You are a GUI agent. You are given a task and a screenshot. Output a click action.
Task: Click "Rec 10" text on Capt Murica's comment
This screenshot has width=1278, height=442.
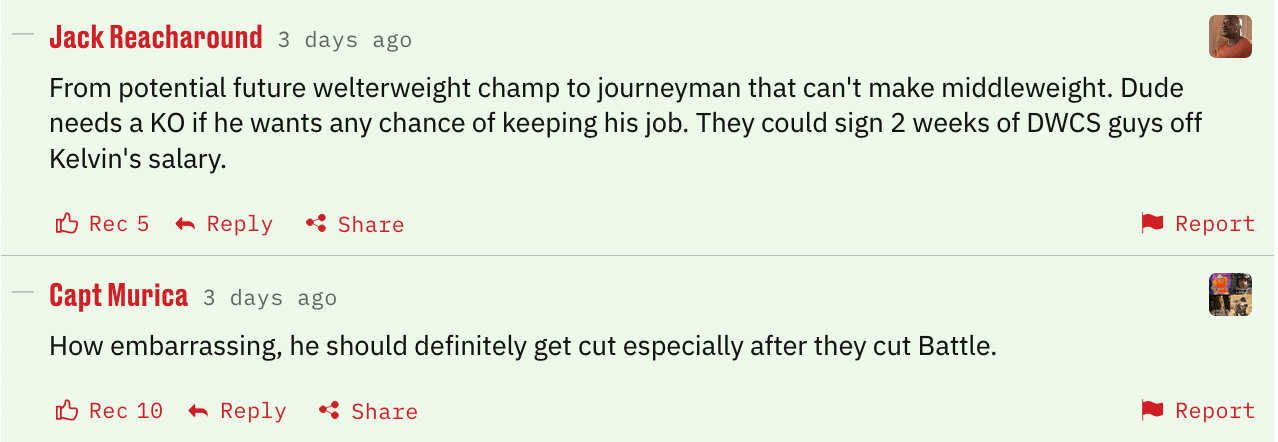pos(126,411)
